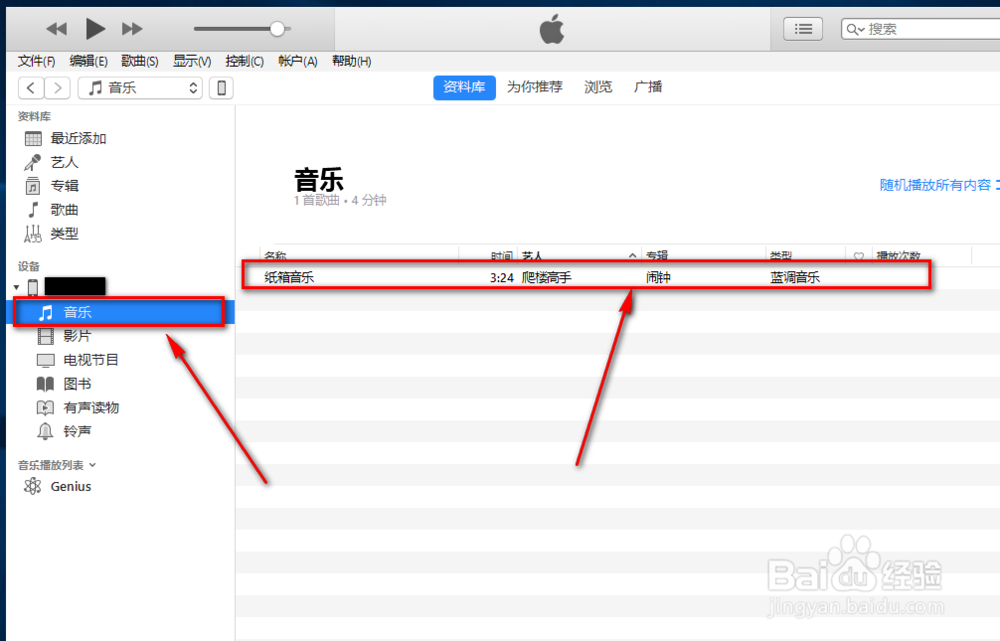Start playback with the play button
Screen dimensions: 1000x641
pos(95,29)
